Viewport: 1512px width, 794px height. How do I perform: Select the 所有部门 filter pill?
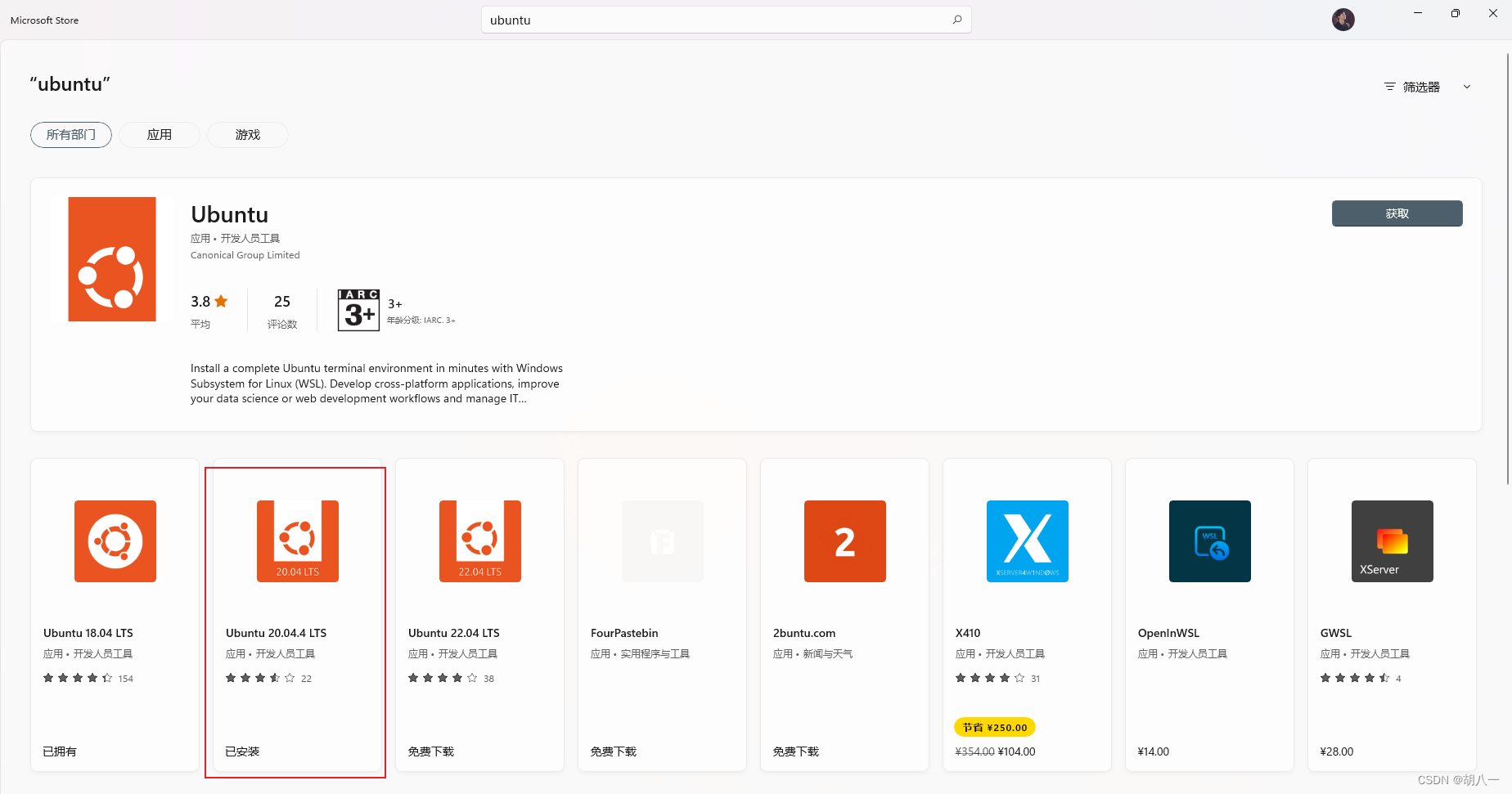(x=70, y=134)
